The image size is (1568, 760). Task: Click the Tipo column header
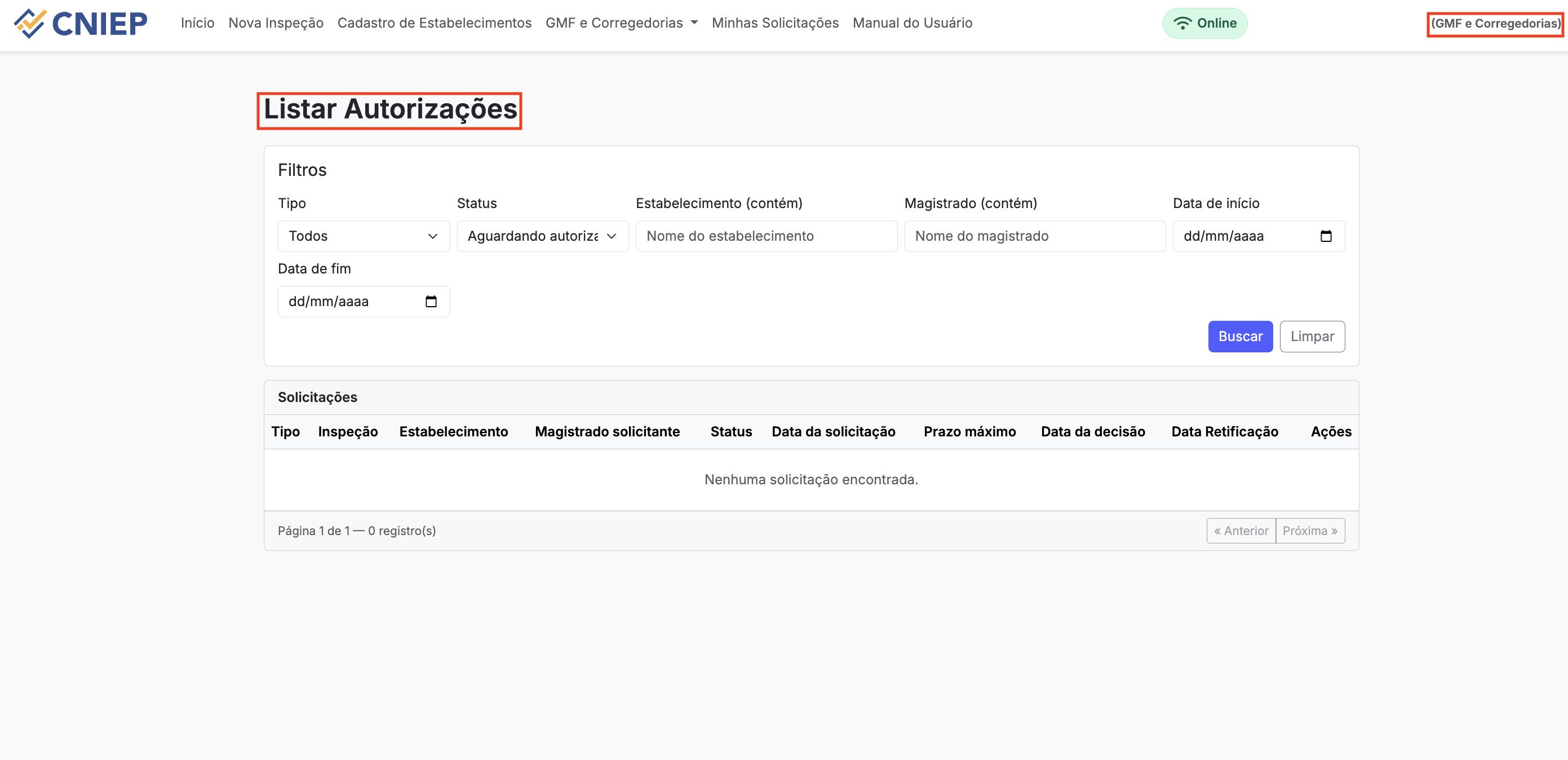[x=286, y=432]
